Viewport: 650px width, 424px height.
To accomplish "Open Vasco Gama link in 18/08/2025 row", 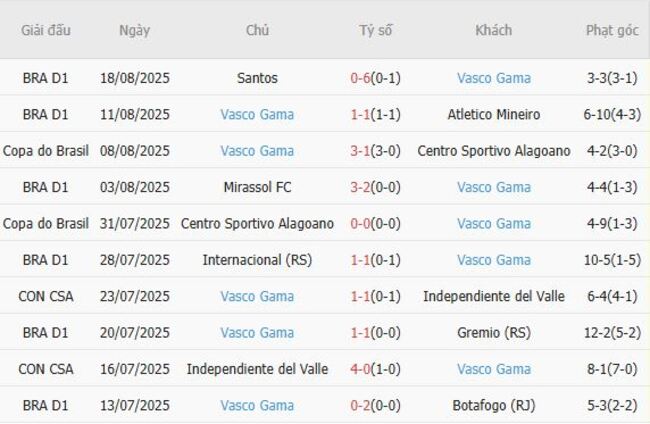I will point(494,78).
